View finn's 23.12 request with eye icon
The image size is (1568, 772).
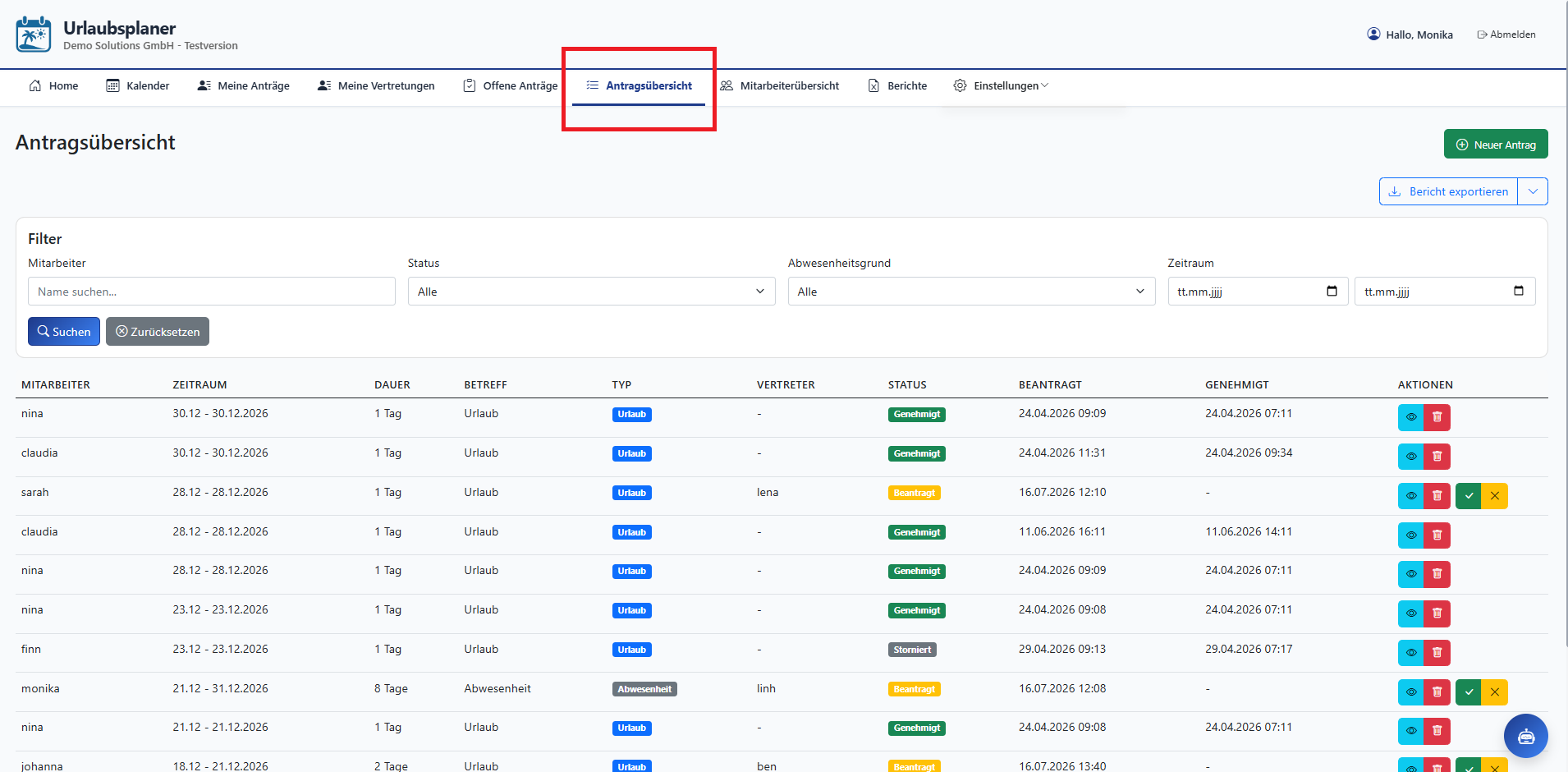[1410, 653]
